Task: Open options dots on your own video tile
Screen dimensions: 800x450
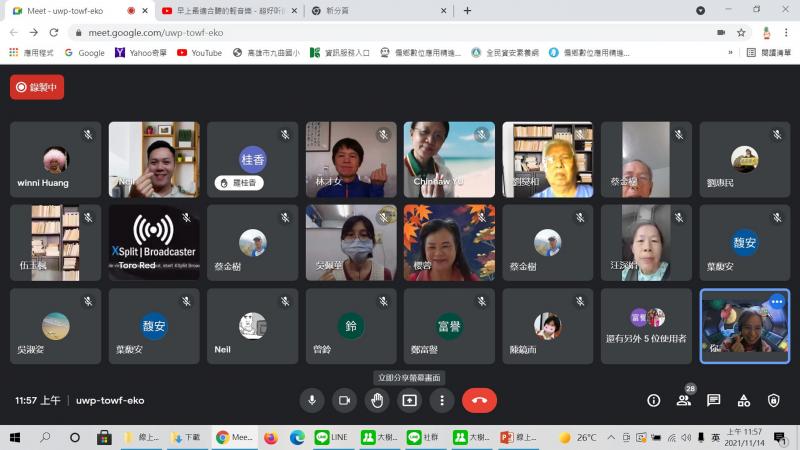Action: 777,302
